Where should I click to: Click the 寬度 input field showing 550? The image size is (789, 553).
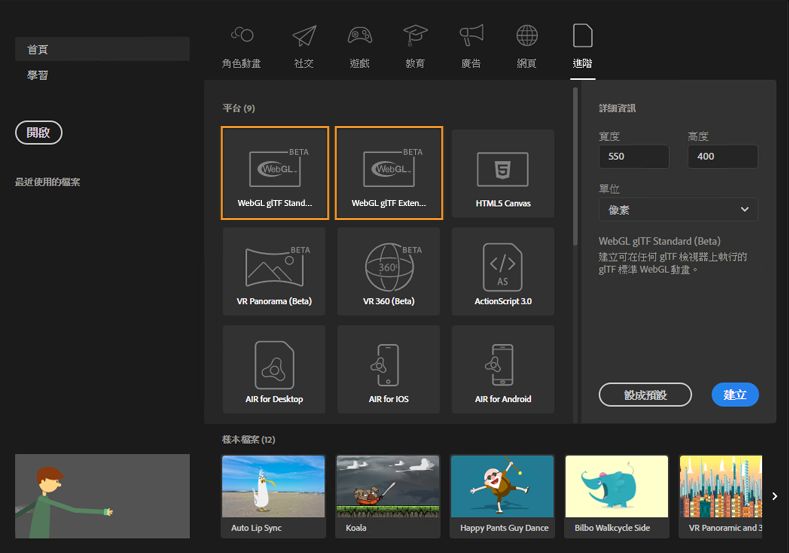click(634, 156)
